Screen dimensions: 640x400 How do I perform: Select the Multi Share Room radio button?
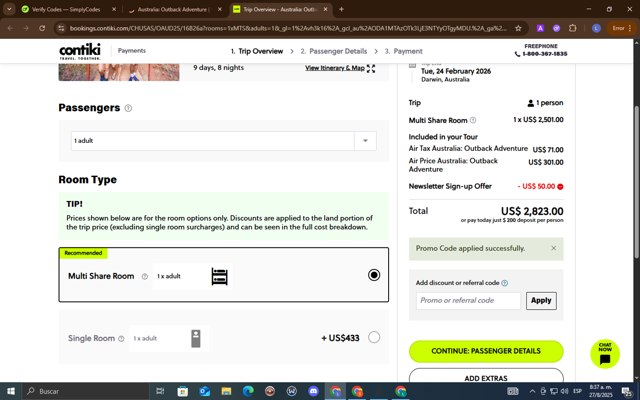pos(374,275)
